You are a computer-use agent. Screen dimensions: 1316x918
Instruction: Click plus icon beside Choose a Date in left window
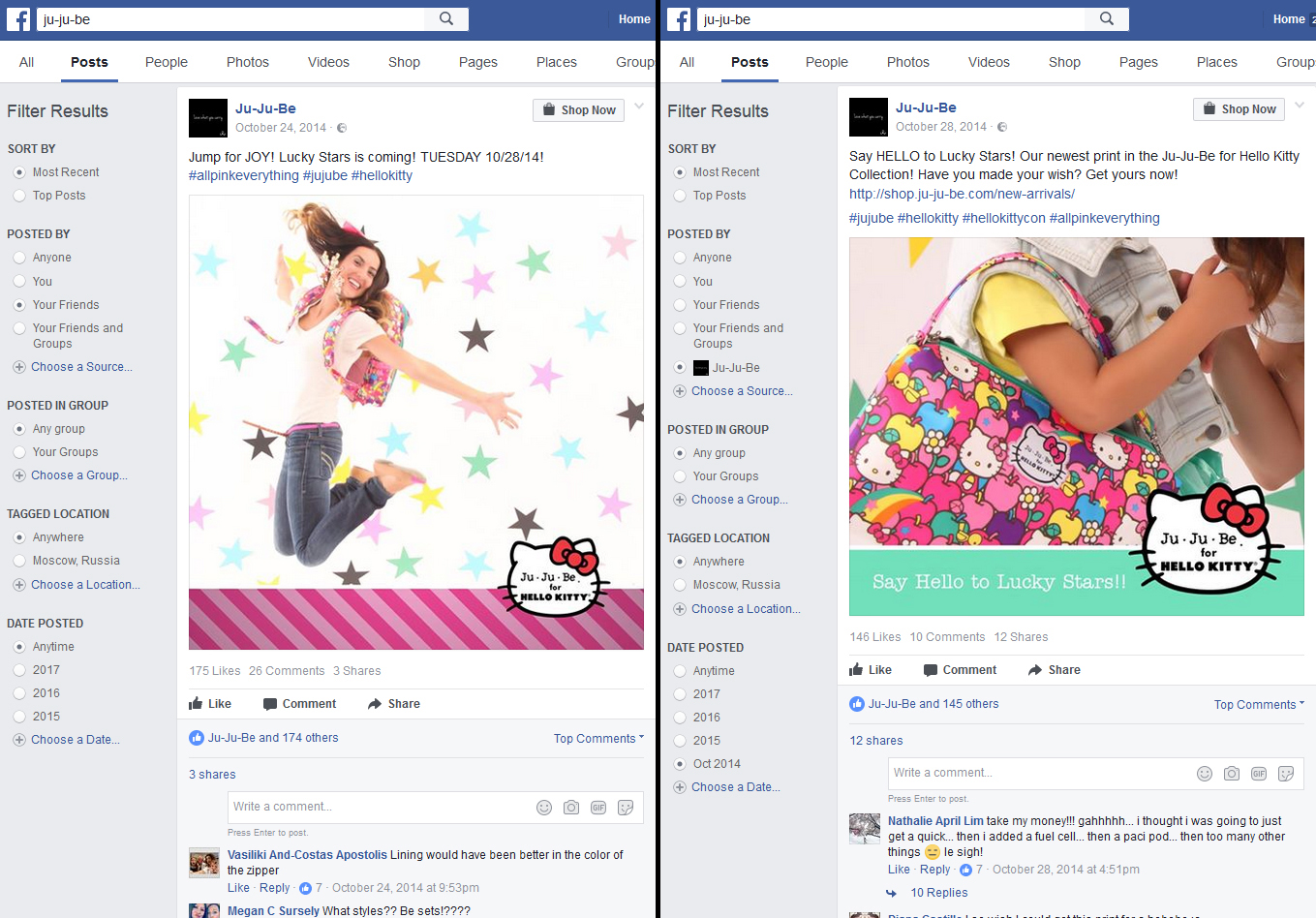click(18, 740)
